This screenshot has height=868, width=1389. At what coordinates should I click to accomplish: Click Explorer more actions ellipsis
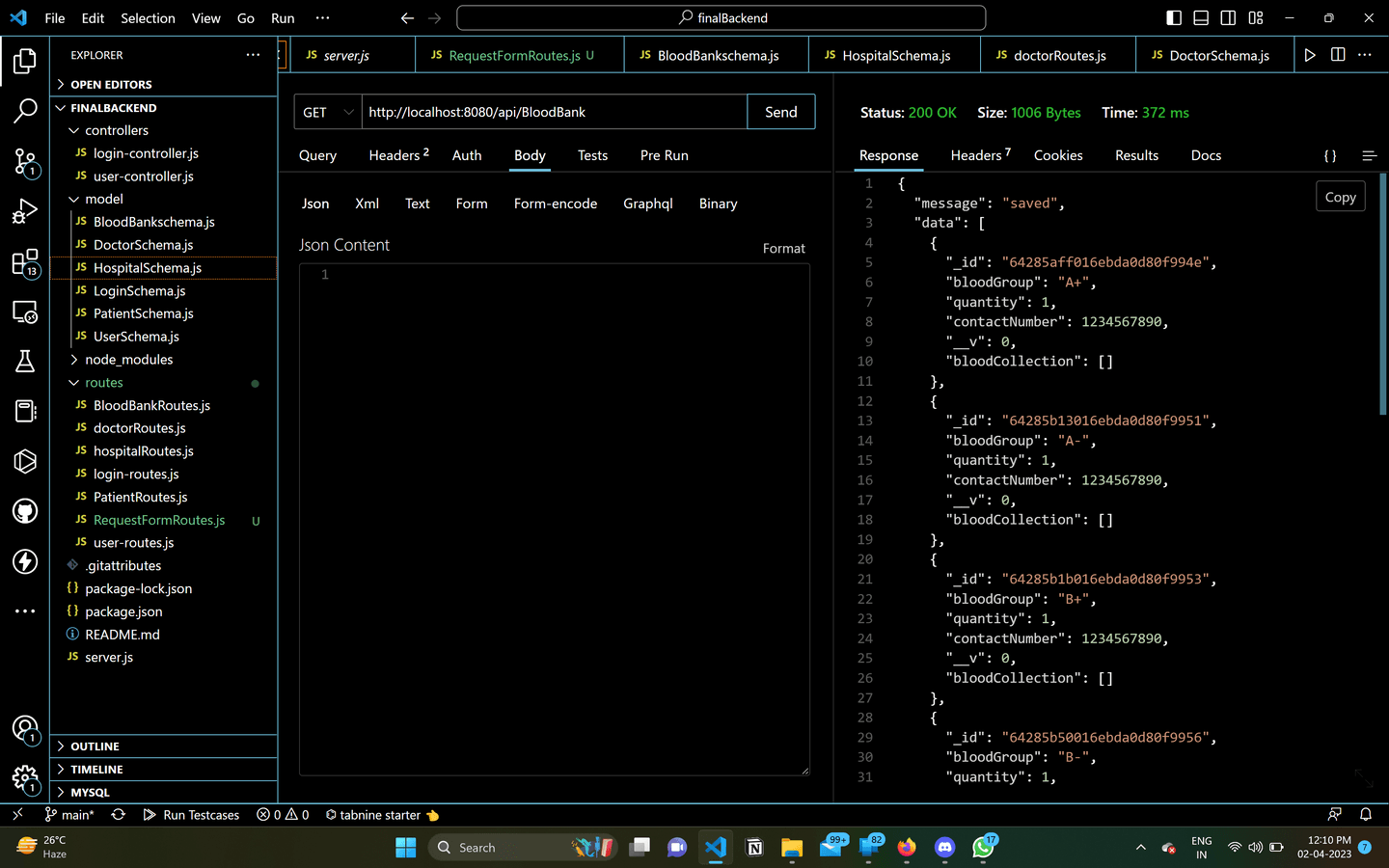pyautogui.click(x=253, y=55)
